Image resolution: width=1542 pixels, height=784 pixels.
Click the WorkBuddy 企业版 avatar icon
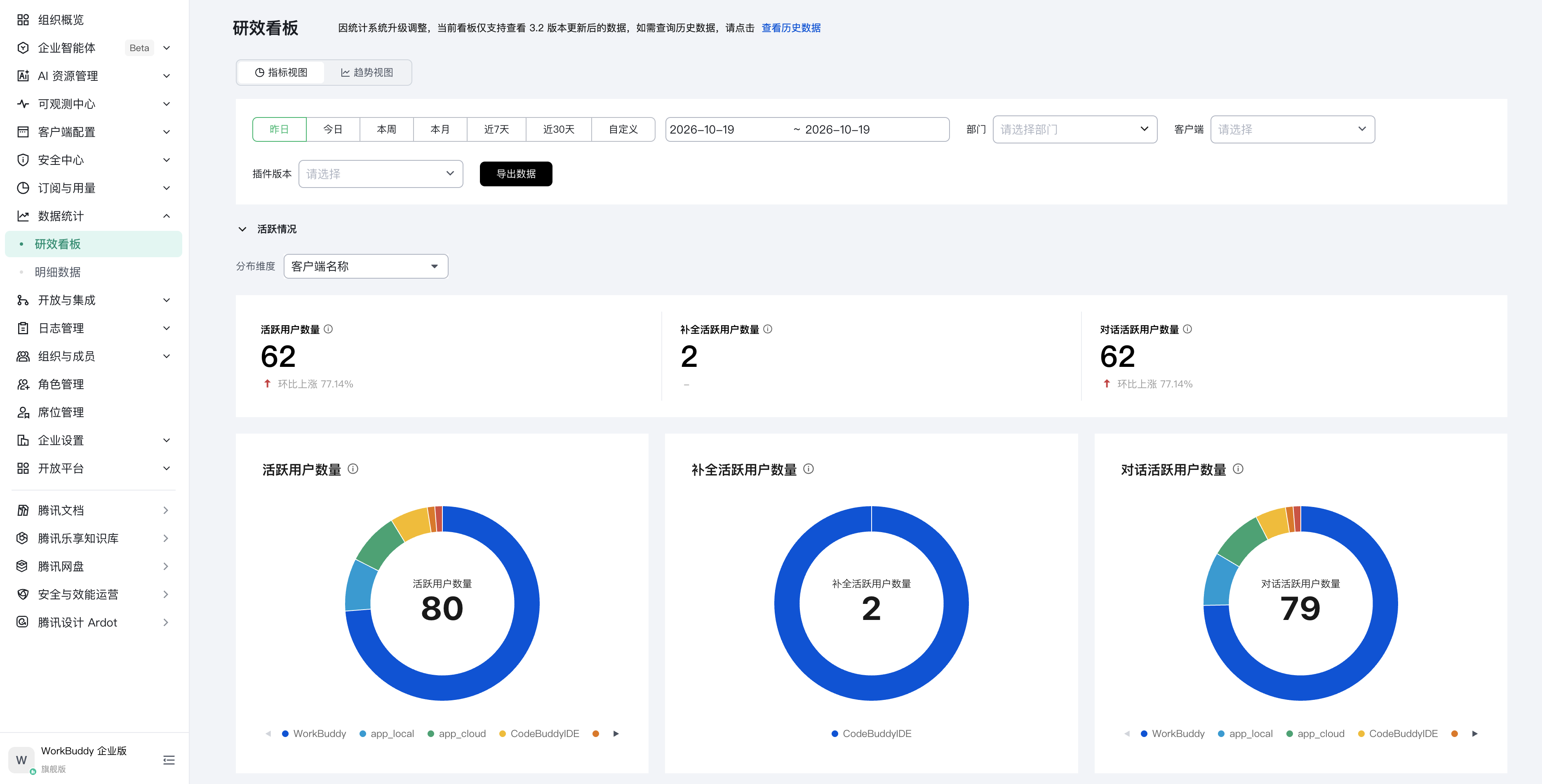21,760
